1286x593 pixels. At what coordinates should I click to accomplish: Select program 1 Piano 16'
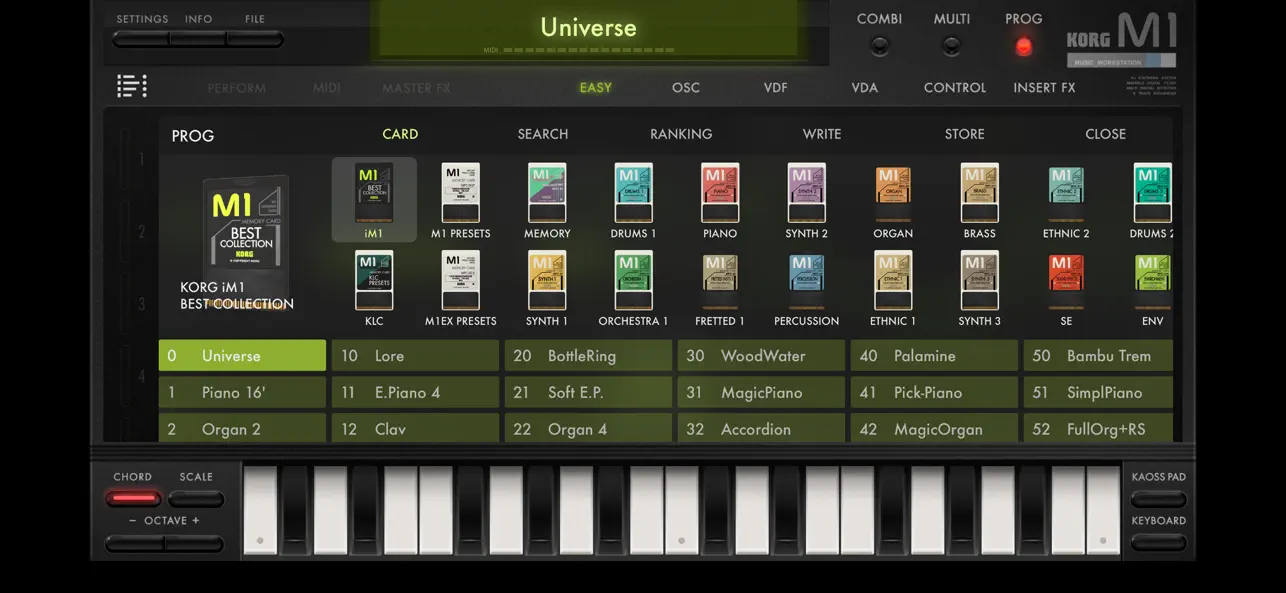(242, 393)
